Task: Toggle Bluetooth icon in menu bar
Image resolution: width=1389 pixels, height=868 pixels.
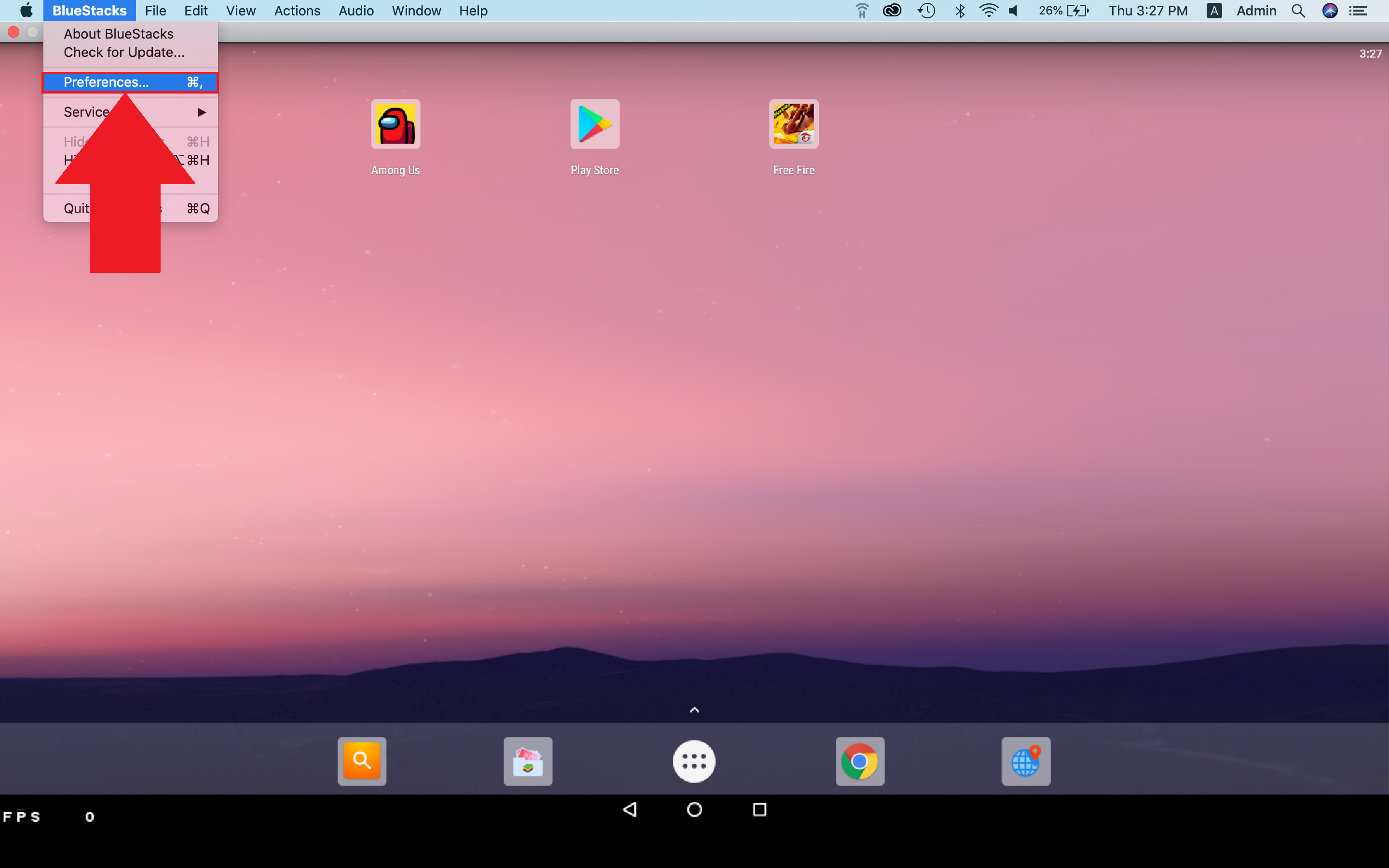Action: click(958, 11)
